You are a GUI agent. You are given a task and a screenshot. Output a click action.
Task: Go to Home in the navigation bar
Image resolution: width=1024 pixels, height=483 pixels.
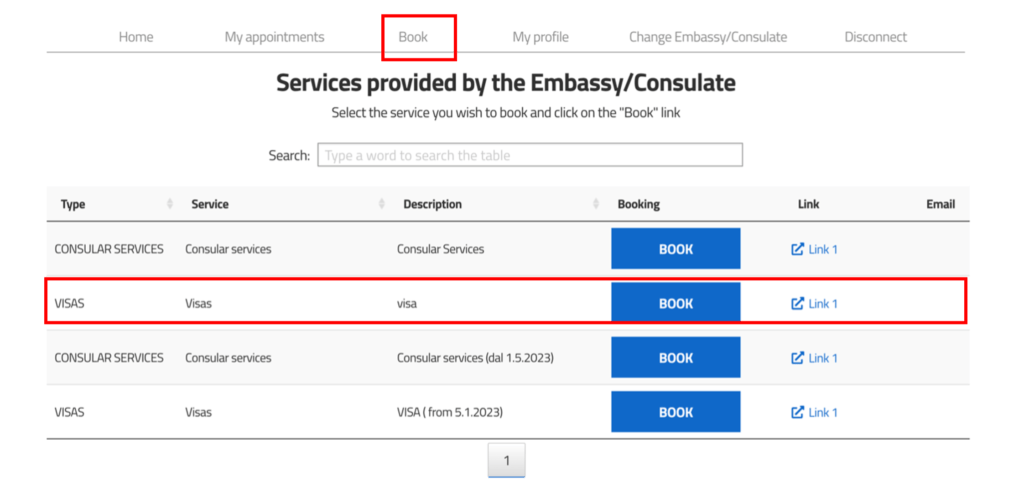[x=136, y=37]
